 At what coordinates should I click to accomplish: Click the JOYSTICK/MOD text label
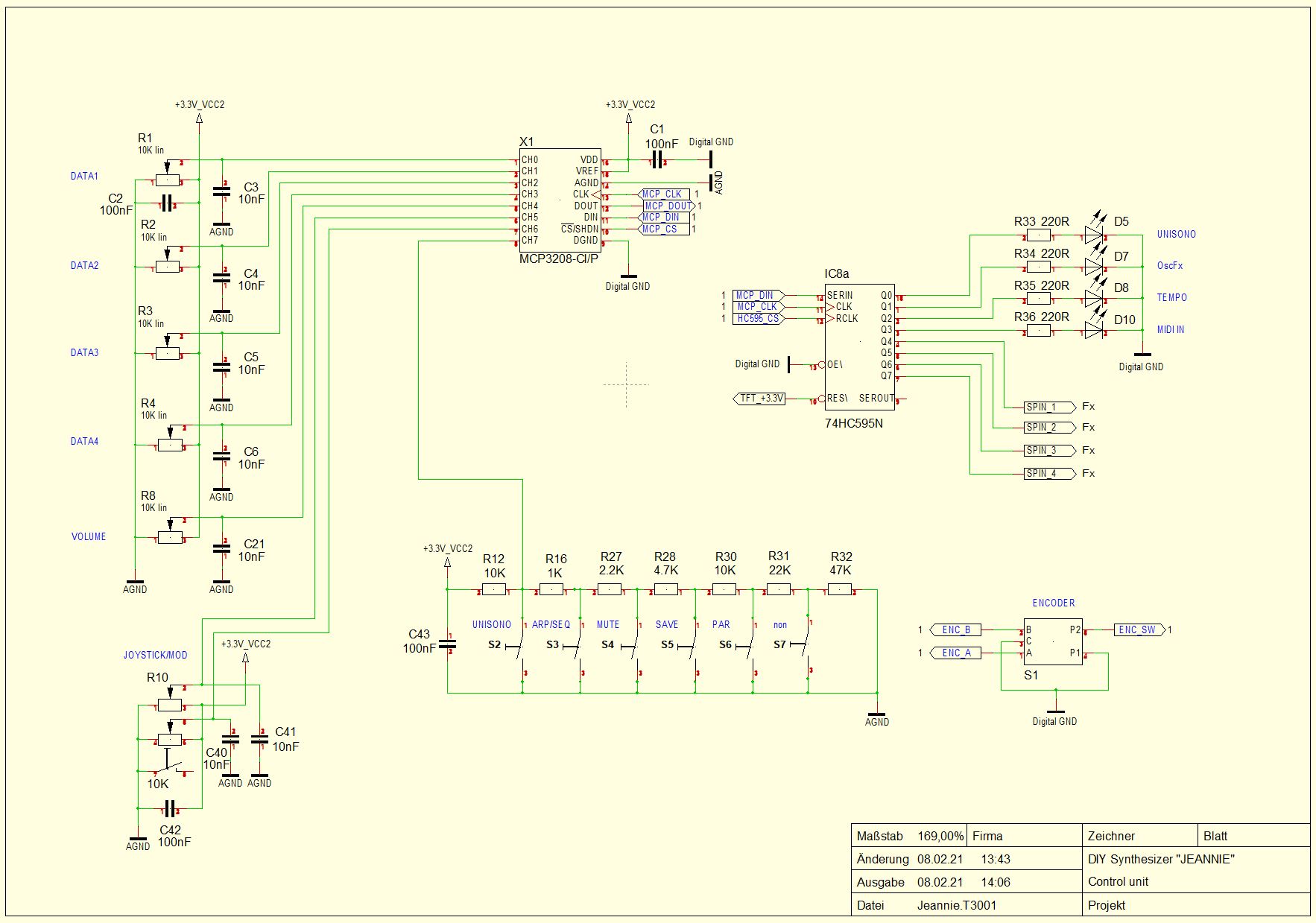[155, 656]
